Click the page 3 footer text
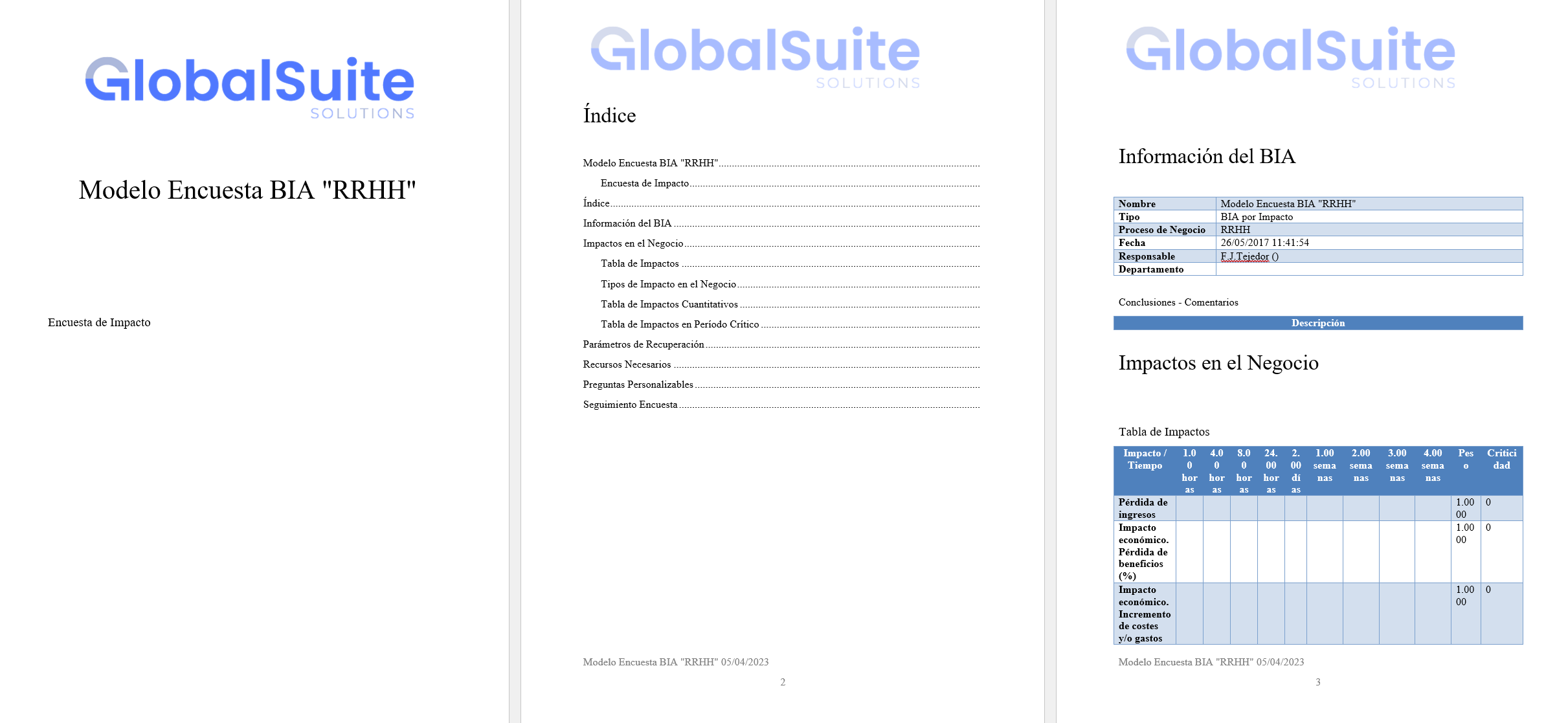The width and height of the screenshot is (1568, 723). [1211, 662]
